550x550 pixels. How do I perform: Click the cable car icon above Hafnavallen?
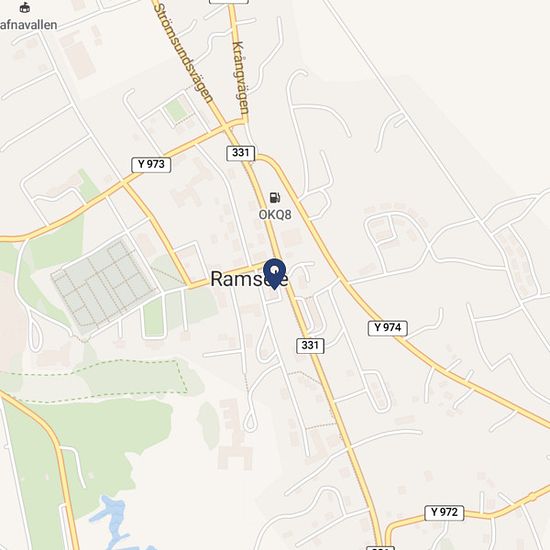click(x=25, y=8)
